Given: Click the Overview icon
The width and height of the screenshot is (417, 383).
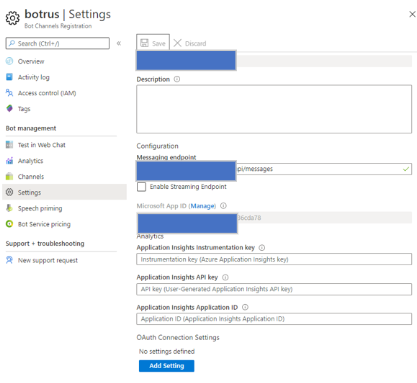Looking at the screenshot, I should [x=10, y=61].
